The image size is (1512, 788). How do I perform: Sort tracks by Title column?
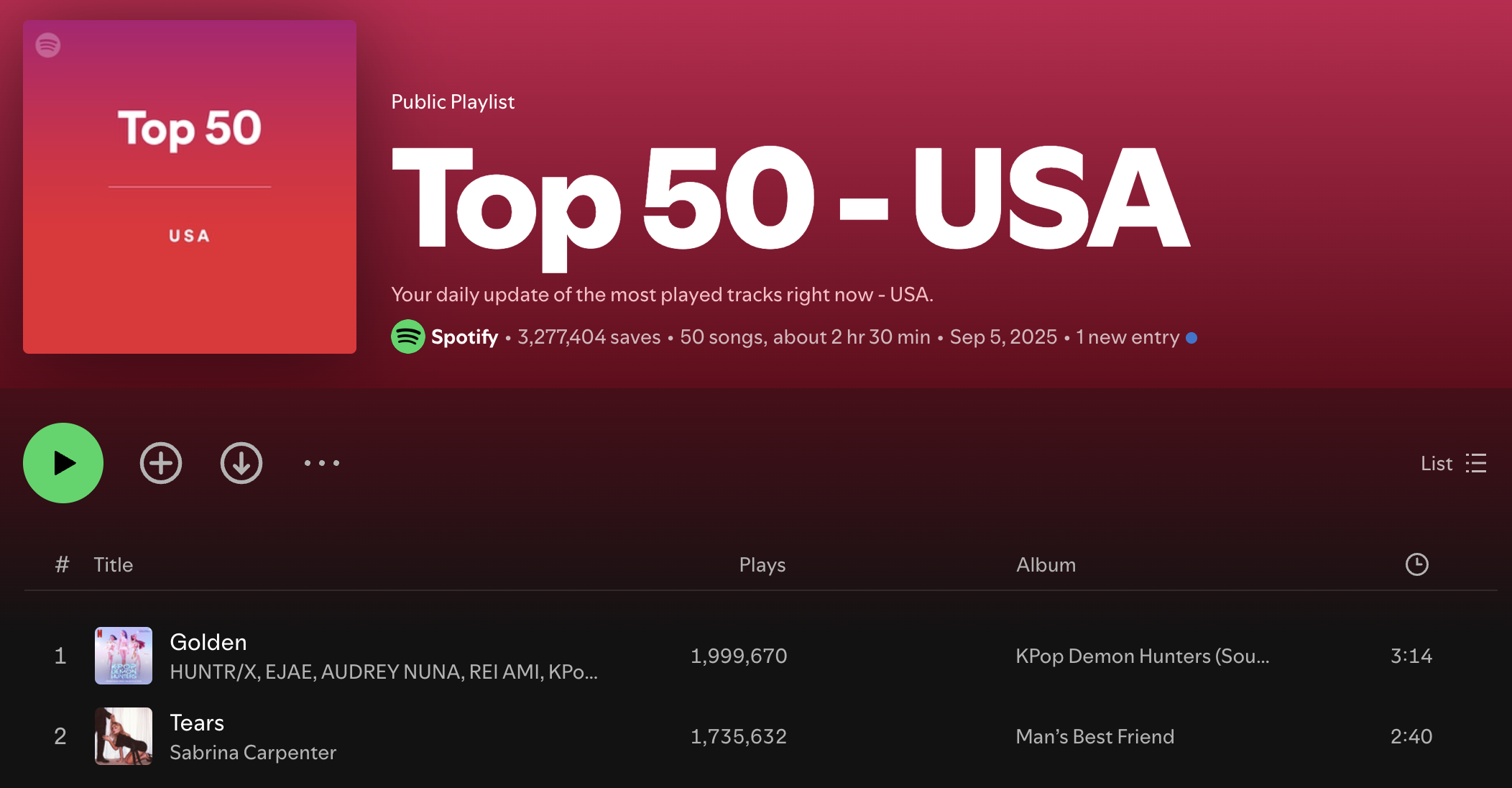tap(114, 565)
